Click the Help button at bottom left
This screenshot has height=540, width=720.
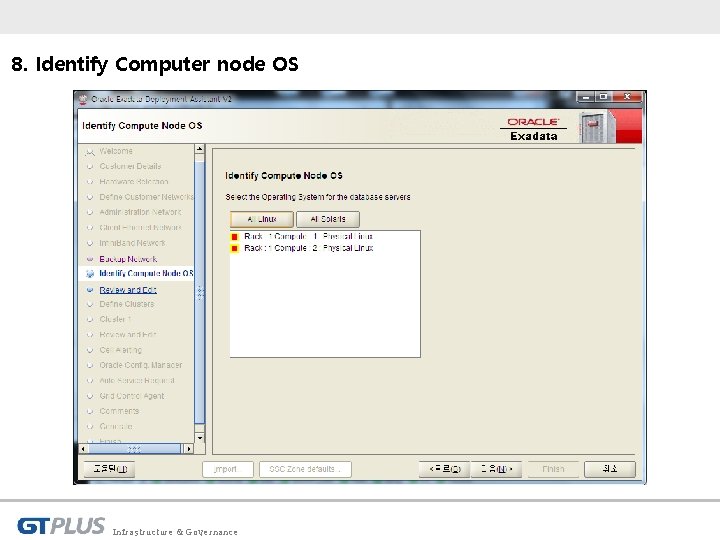click(x=110, y=469)
